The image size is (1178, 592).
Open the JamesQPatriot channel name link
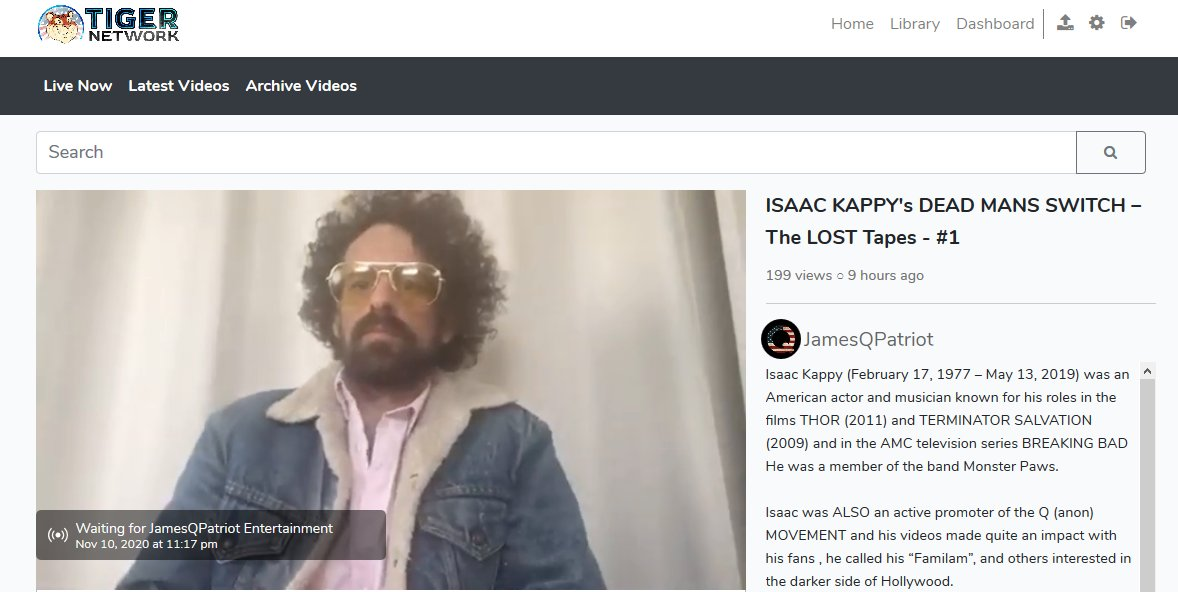pyautogui.click(x=868, y=340)
